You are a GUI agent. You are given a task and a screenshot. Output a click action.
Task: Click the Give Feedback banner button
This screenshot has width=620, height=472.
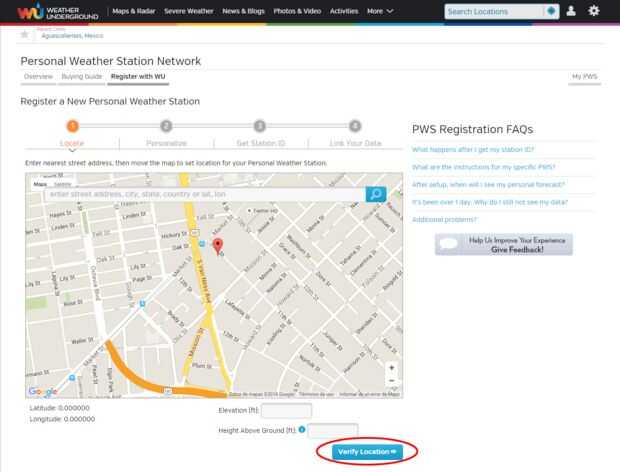(x=503, y=244)
